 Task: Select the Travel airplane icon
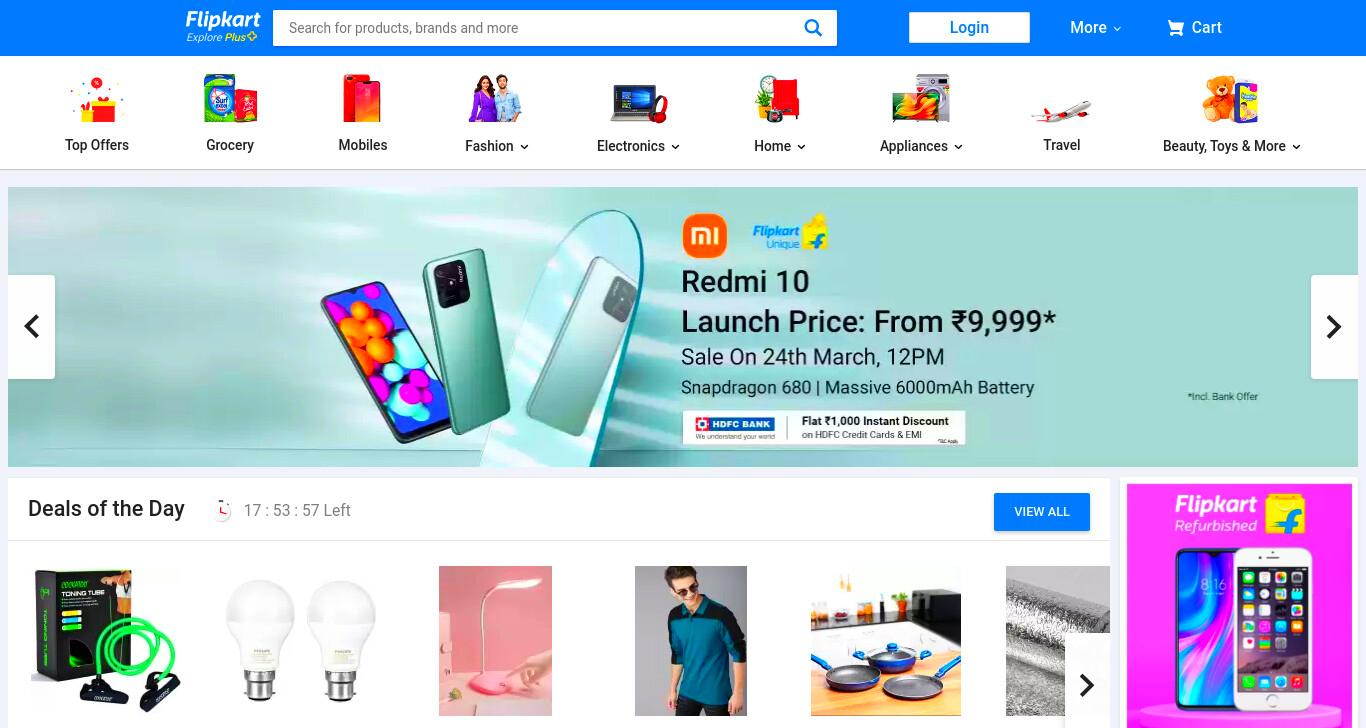[1061, 110]
